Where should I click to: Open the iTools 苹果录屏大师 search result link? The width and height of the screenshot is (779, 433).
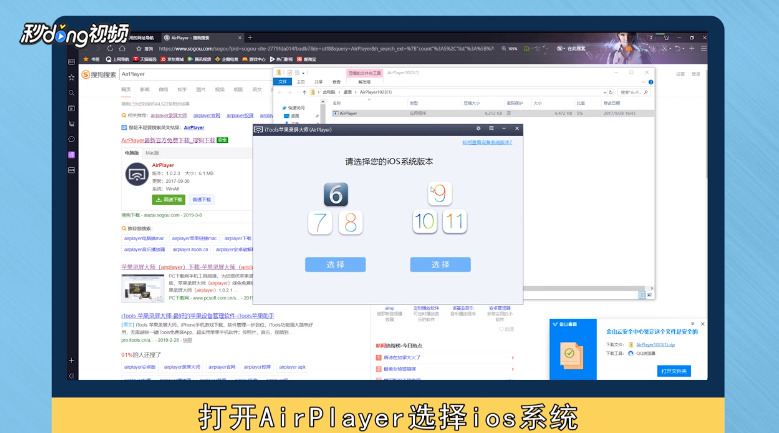(x=198, y=316)
